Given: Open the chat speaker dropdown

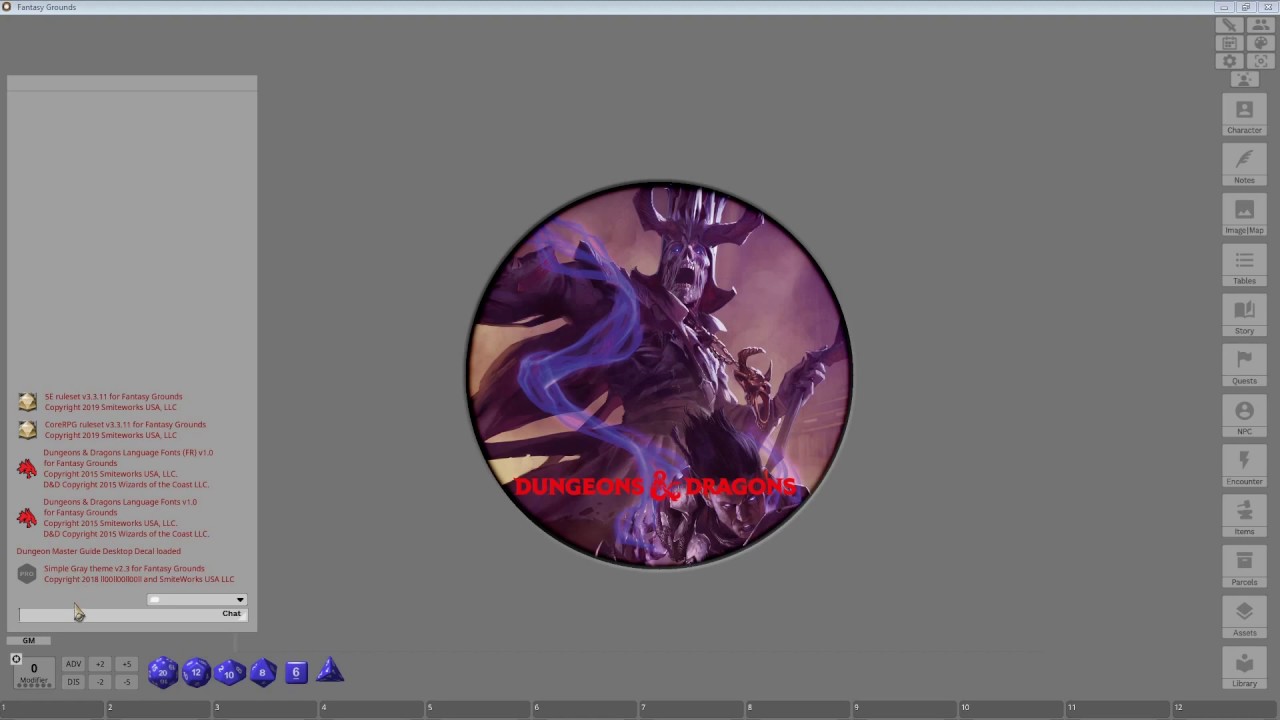Looking at the screenshot, I should pos(196,600).
